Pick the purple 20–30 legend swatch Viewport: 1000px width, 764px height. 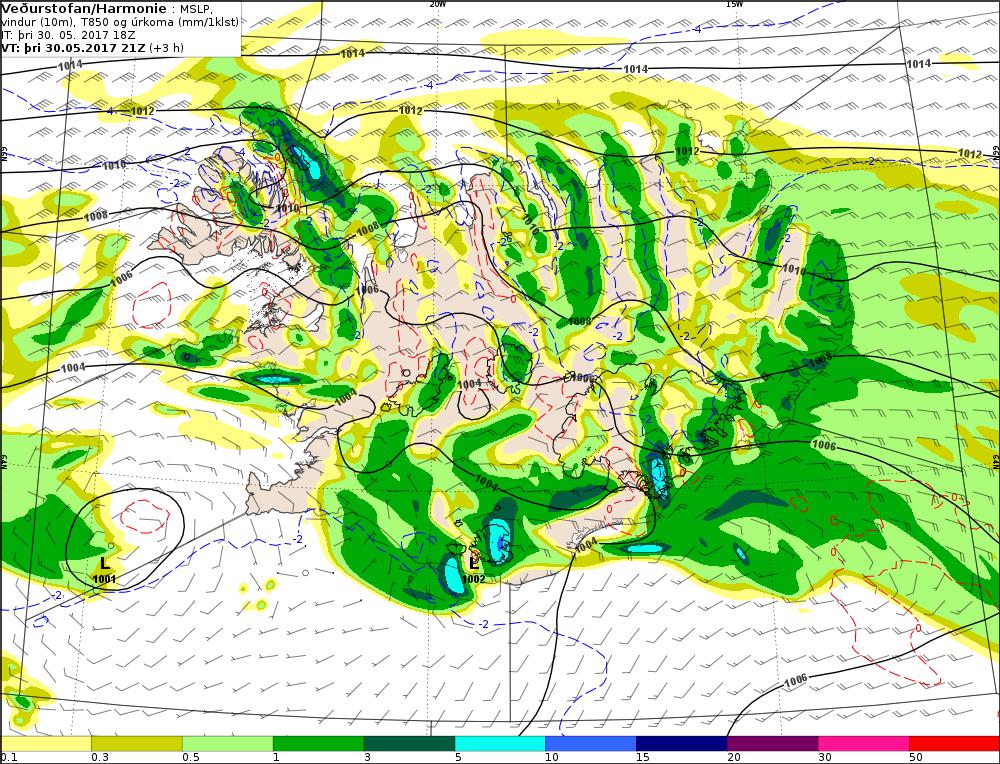772,744
